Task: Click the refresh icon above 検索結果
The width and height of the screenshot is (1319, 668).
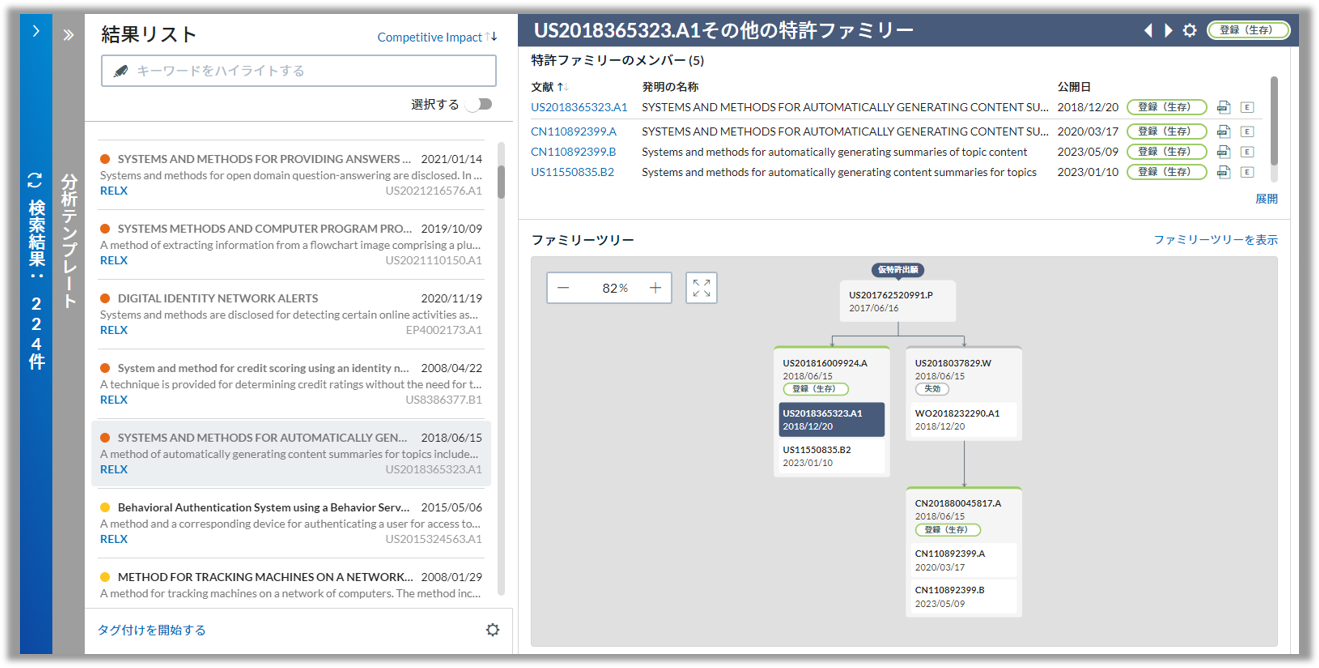Action: [x=35, y=180]
